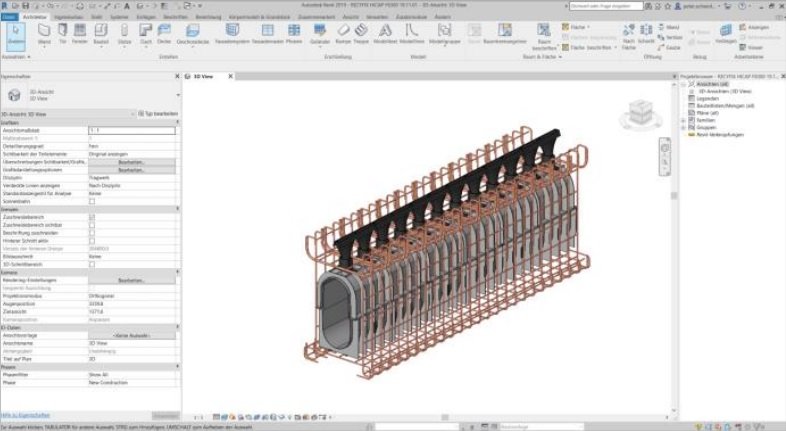This screenshot has width=786, height=431.
Task: Select the Bauteil (component) tool
Action: (101, 34)
